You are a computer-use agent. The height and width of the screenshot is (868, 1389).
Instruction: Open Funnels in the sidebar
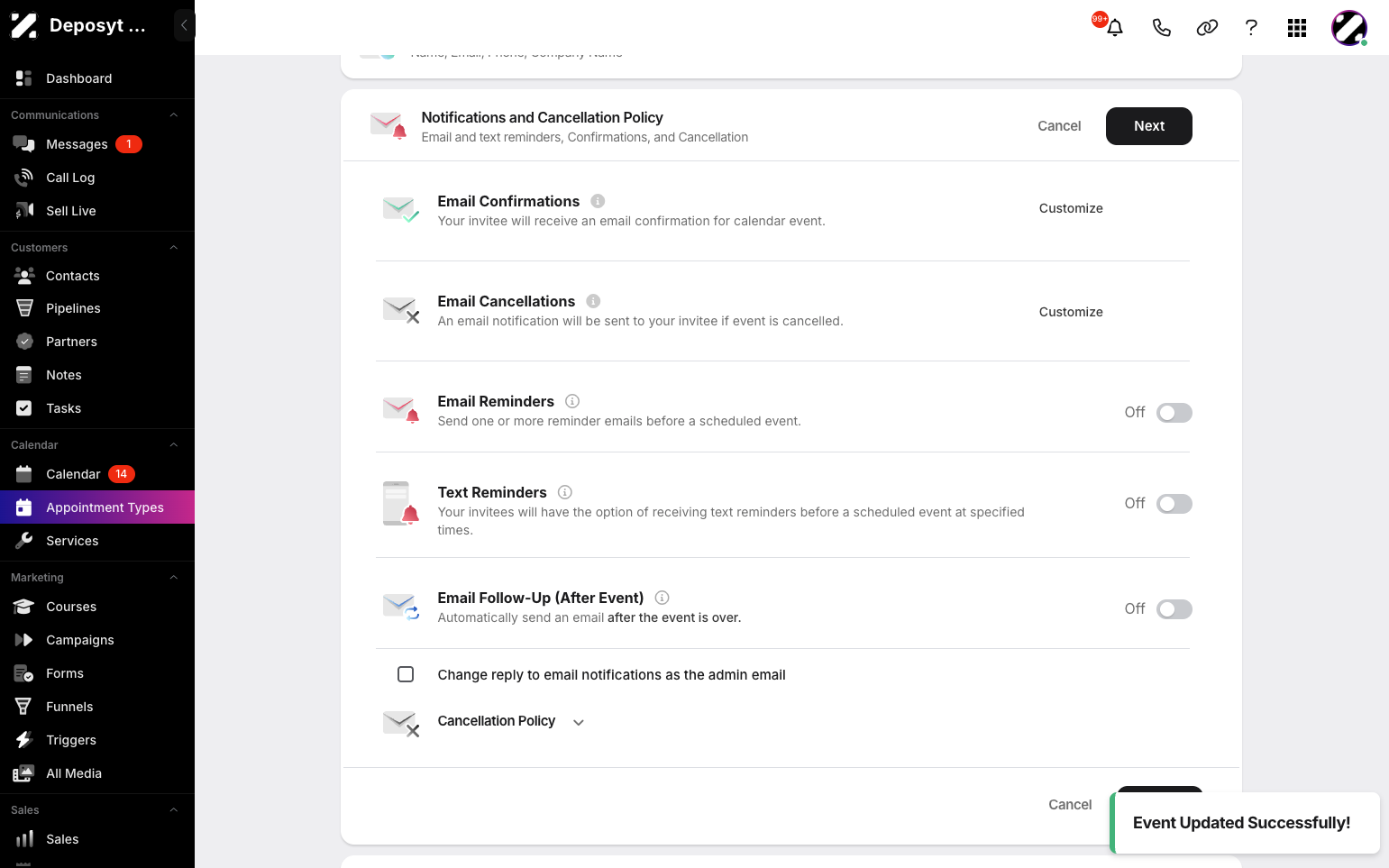point(97,707)
